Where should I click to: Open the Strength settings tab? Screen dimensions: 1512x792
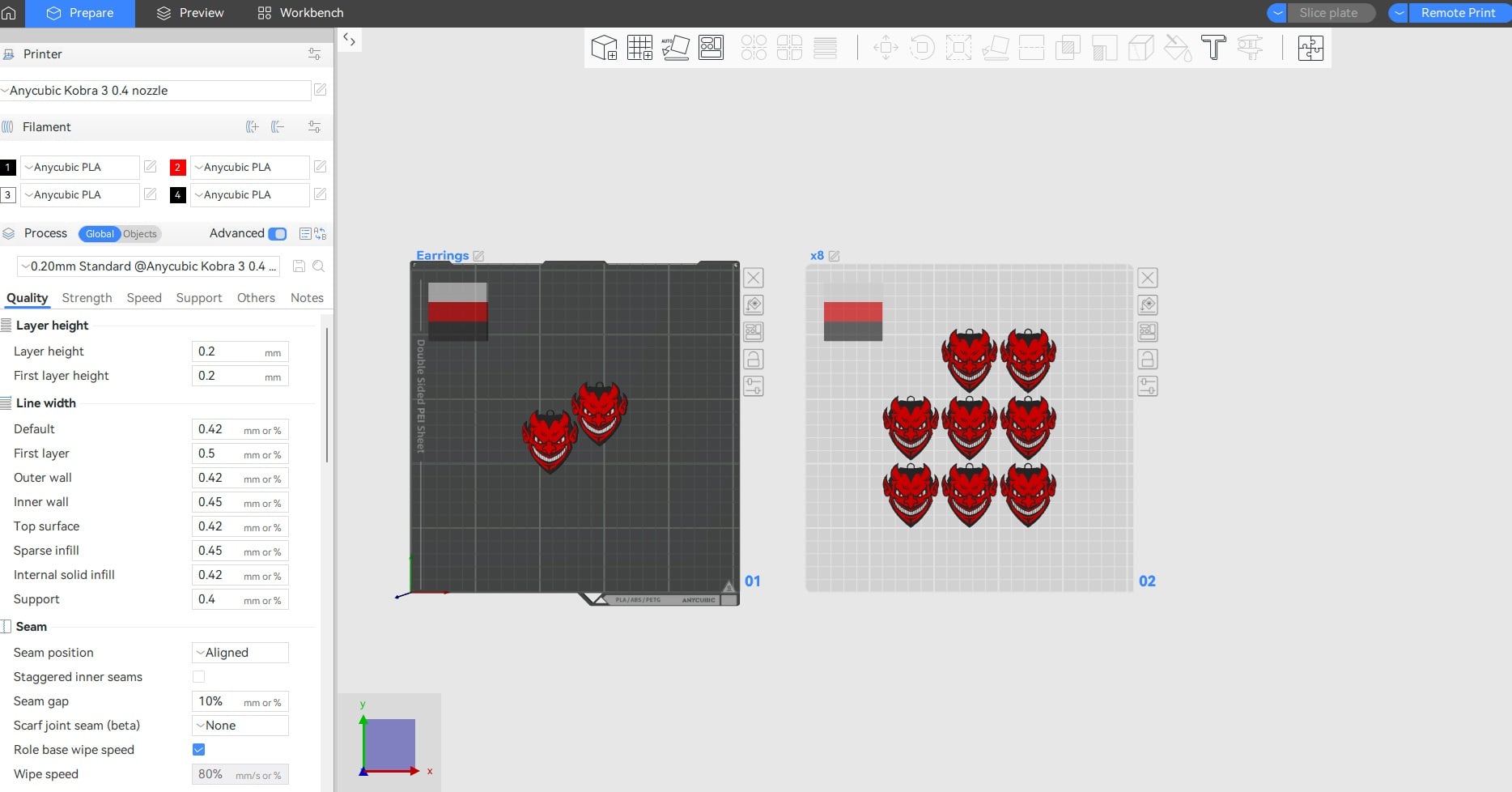pyautogui.click(x=87, y=298)
